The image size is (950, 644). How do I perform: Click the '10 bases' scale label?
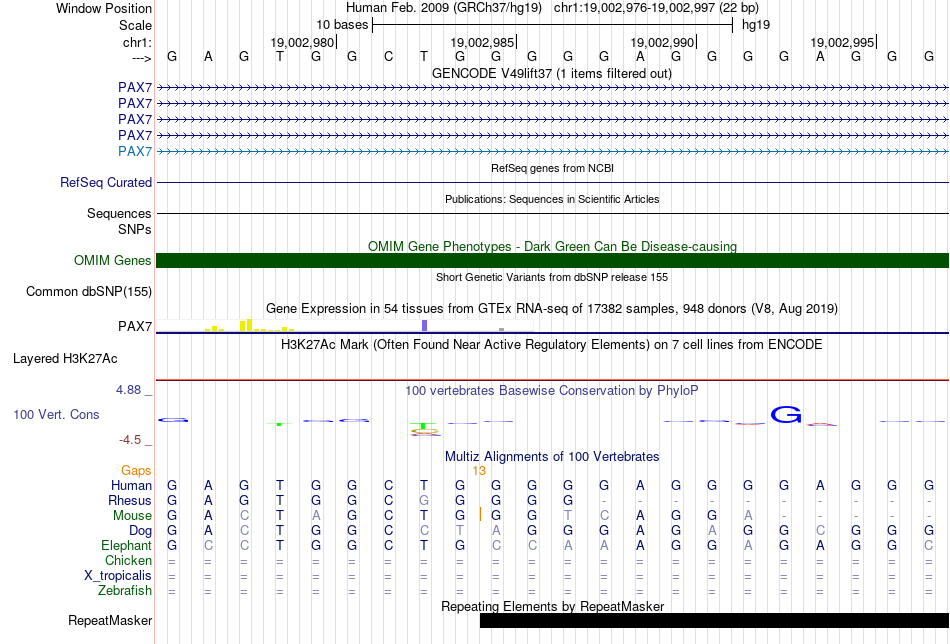pyautogui.click(x=342, y=25)
